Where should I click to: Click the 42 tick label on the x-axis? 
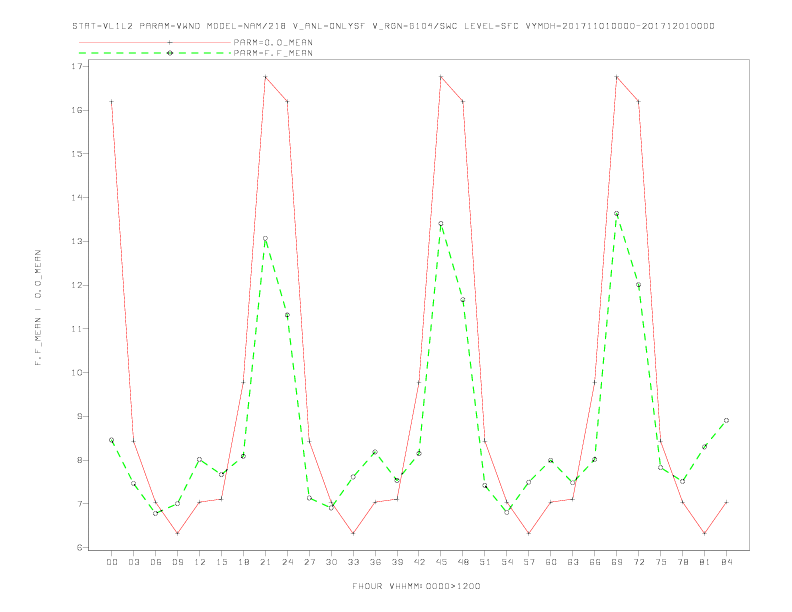coord(419,562)
